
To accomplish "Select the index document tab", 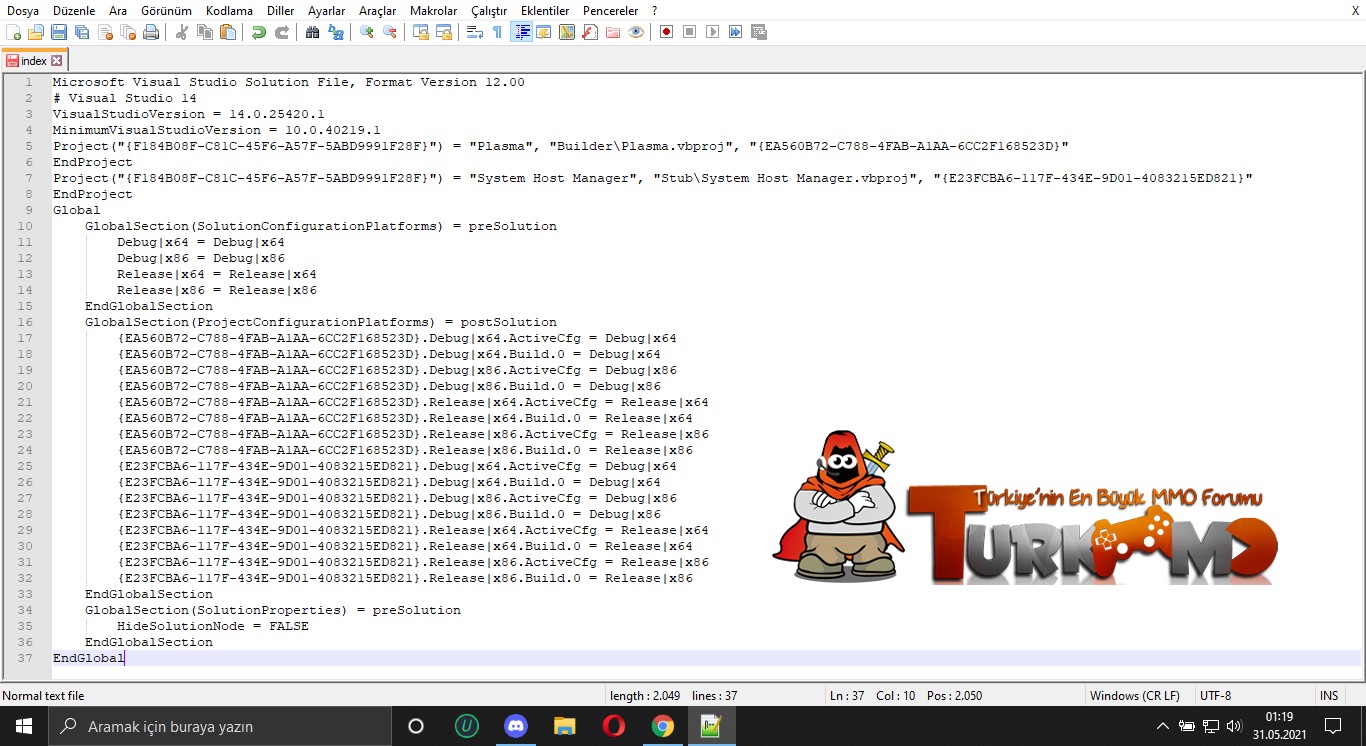I will 34,61.
